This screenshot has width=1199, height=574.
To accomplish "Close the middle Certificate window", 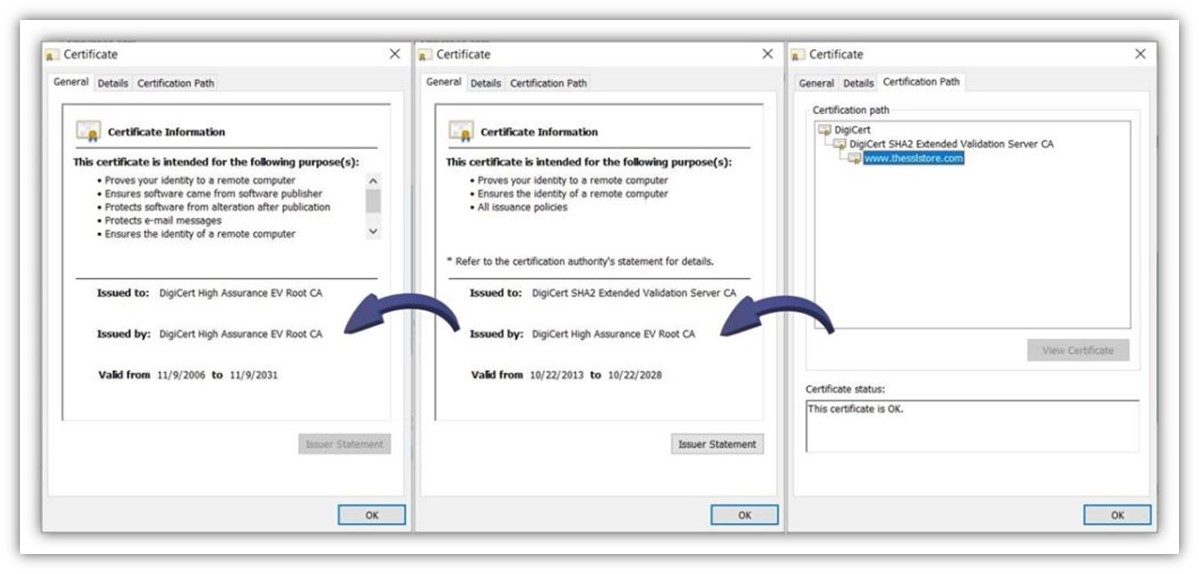I will click(768, 54).
